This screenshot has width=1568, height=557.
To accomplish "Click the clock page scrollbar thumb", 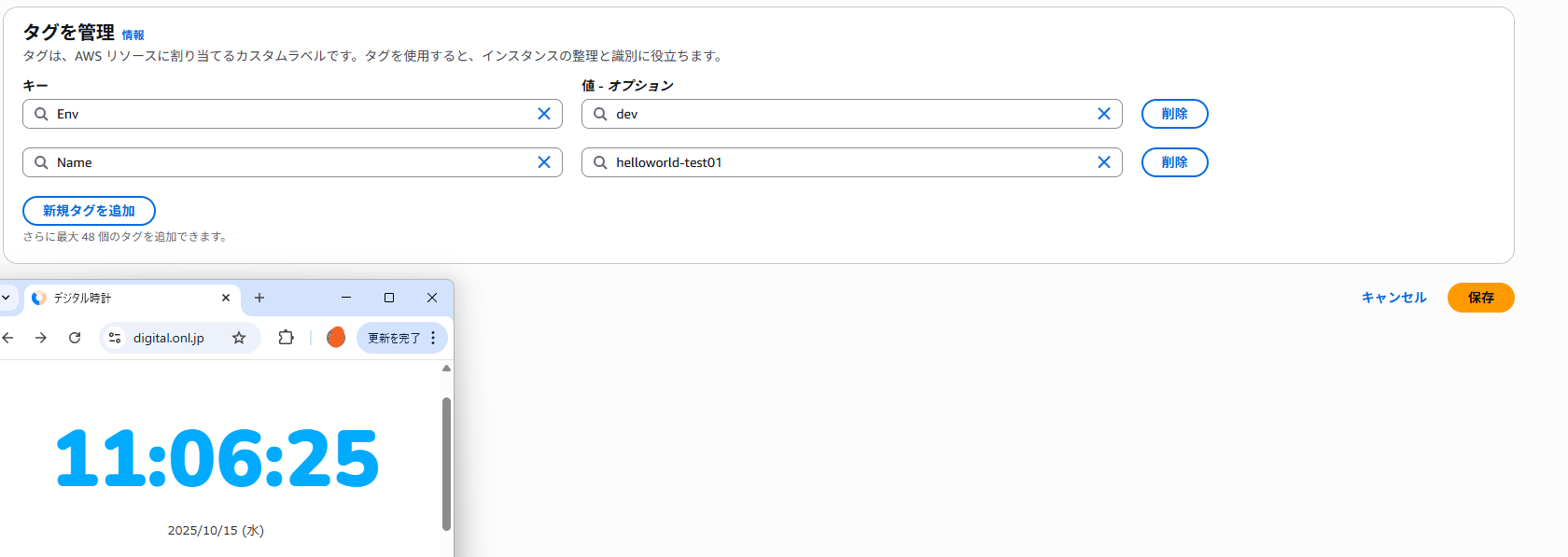I will coord(446,464).
